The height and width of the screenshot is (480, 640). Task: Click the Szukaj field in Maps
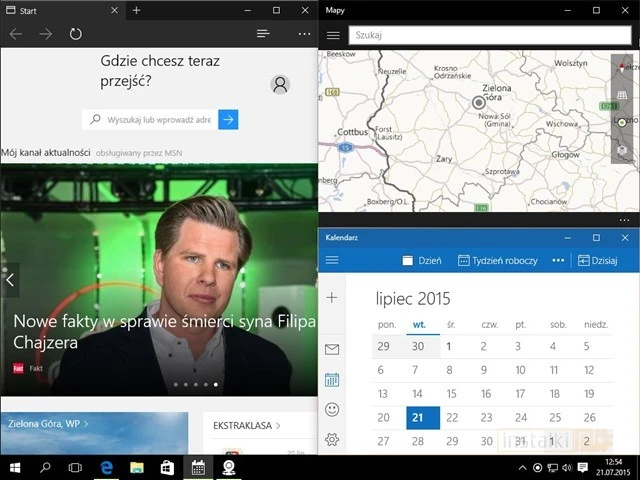(x=488, y=35)
